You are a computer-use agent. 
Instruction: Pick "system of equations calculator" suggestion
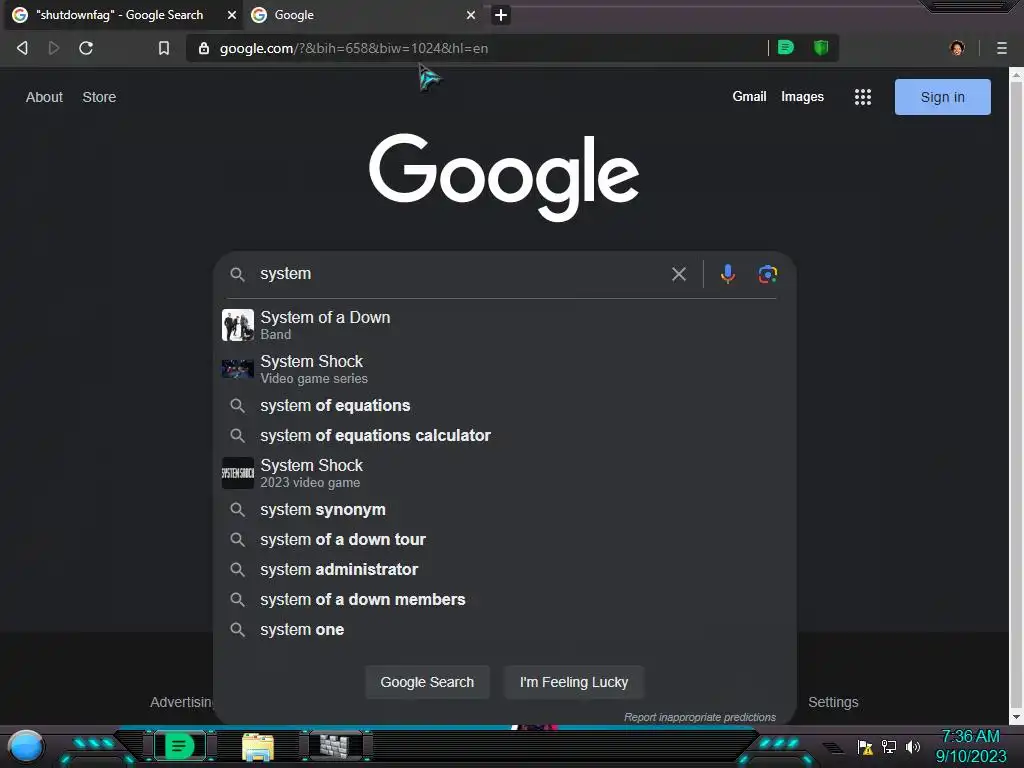click(x=504, y=436)
